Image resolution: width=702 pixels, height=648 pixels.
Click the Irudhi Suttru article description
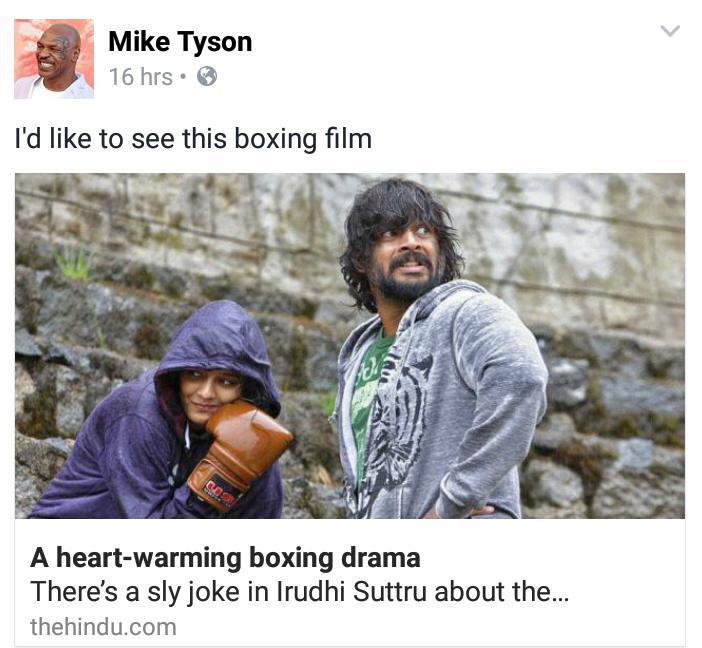click(x=299, y=592)
